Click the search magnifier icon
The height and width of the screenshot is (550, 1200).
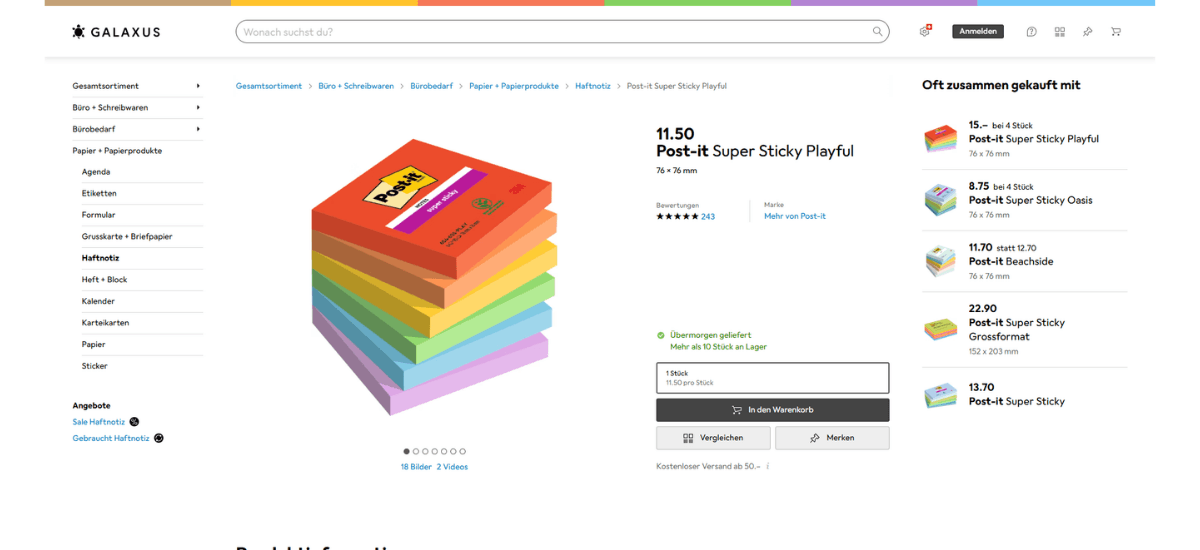877,32
